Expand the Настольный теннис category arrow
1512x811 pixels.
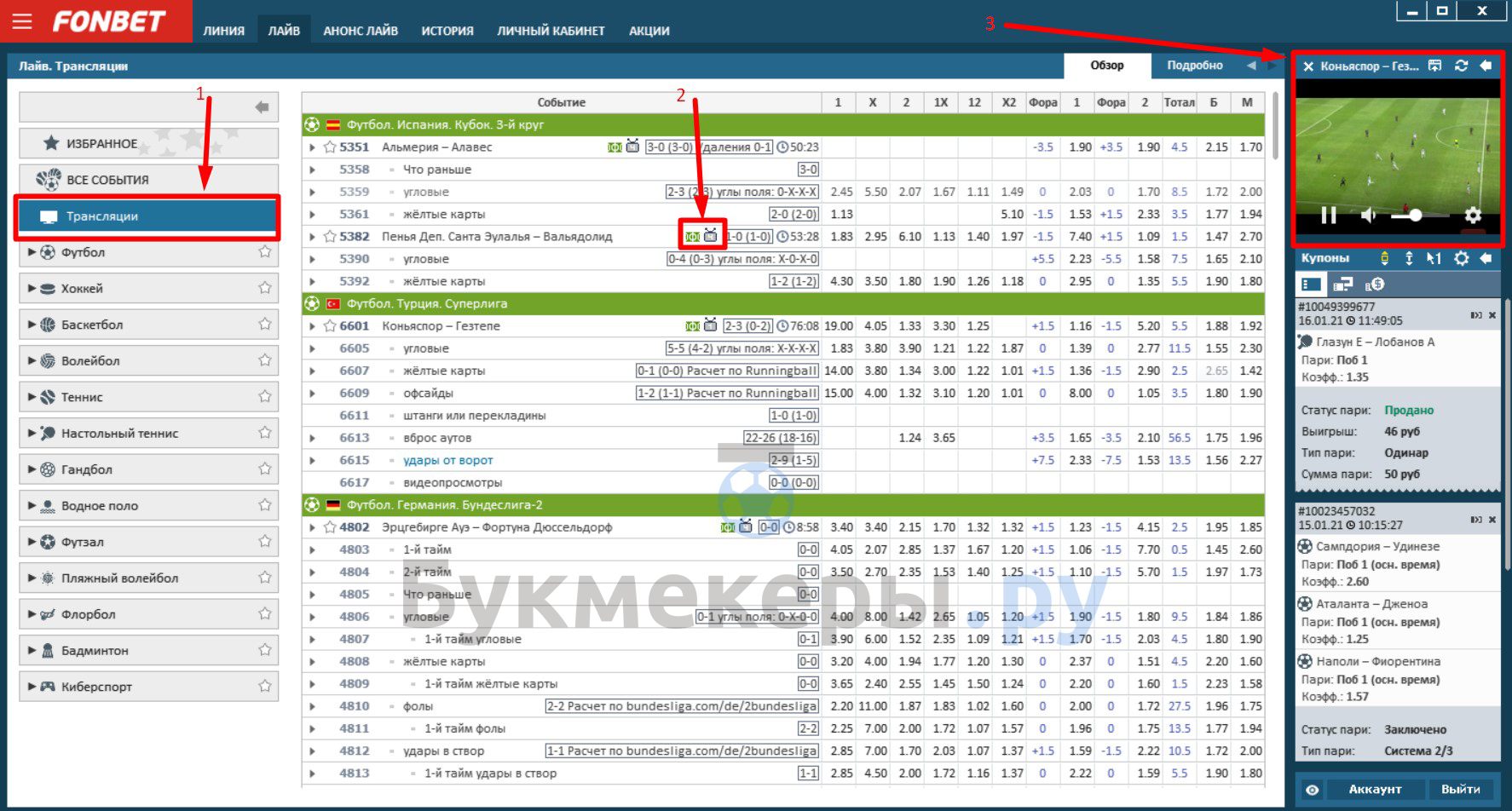click(32, 433)
